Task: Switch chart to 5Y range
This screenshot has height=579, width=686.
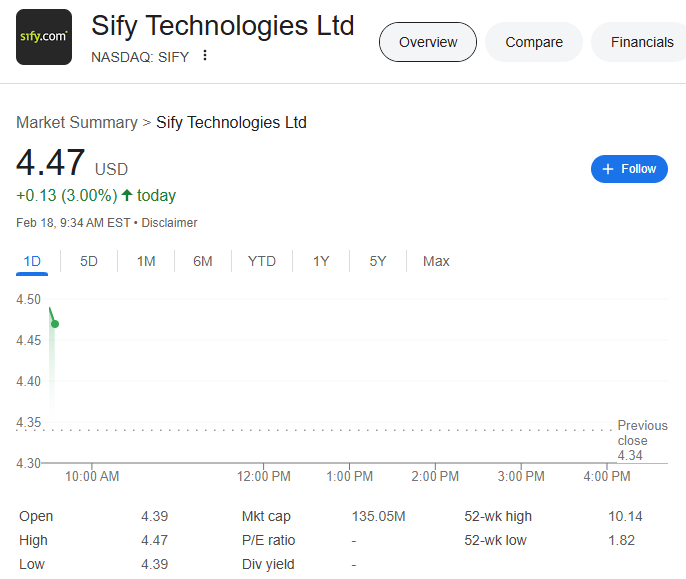Action: coord(378,261)
